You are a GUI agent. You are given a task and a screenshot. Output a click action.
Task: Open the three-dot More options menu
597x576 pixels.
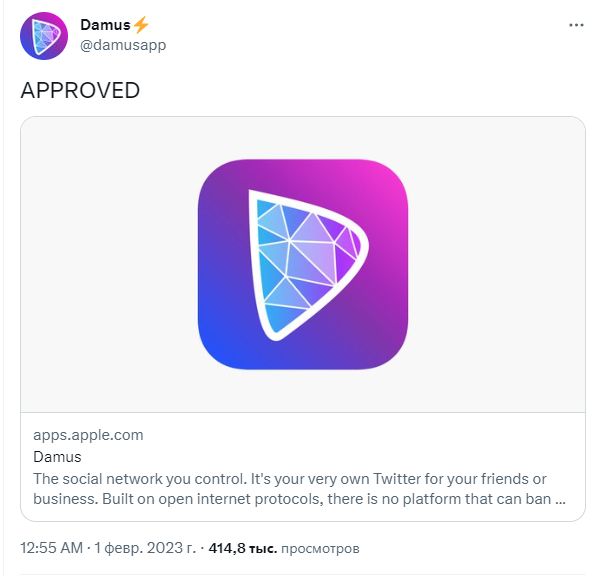pyautogui.click(x=576, y=25)
